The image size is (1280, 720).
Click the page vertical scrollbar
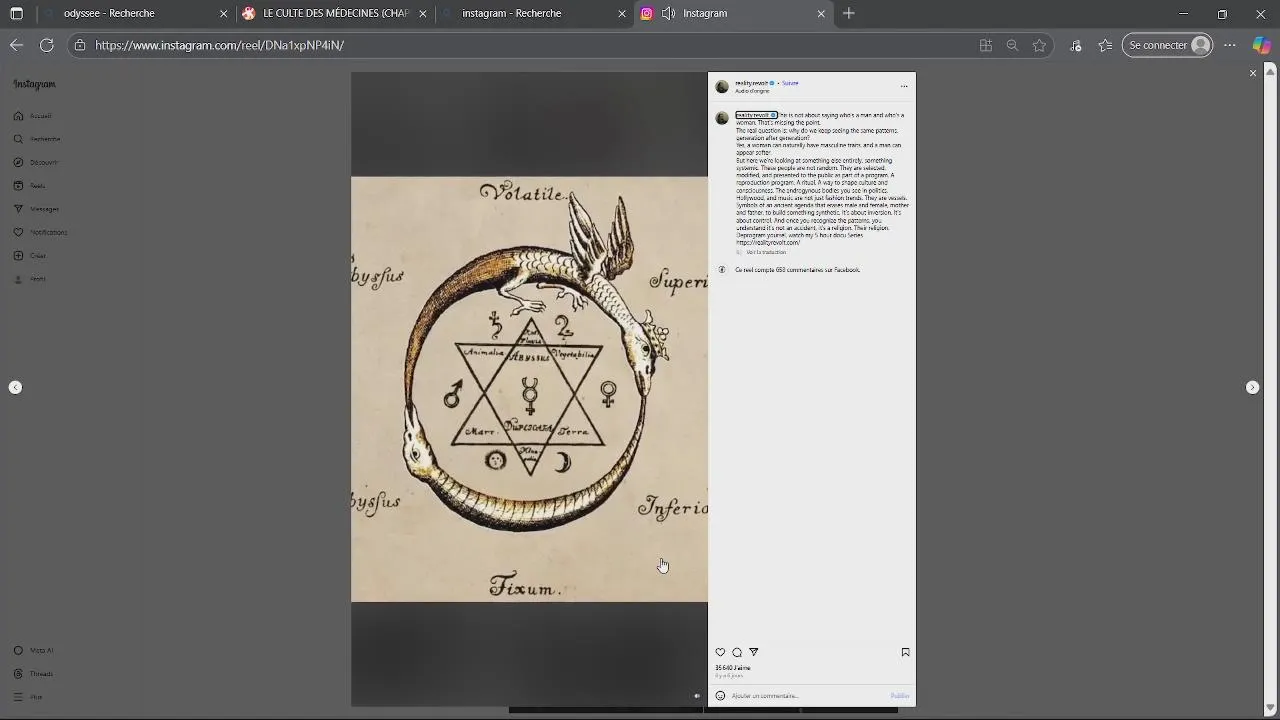coord(1272,390)
